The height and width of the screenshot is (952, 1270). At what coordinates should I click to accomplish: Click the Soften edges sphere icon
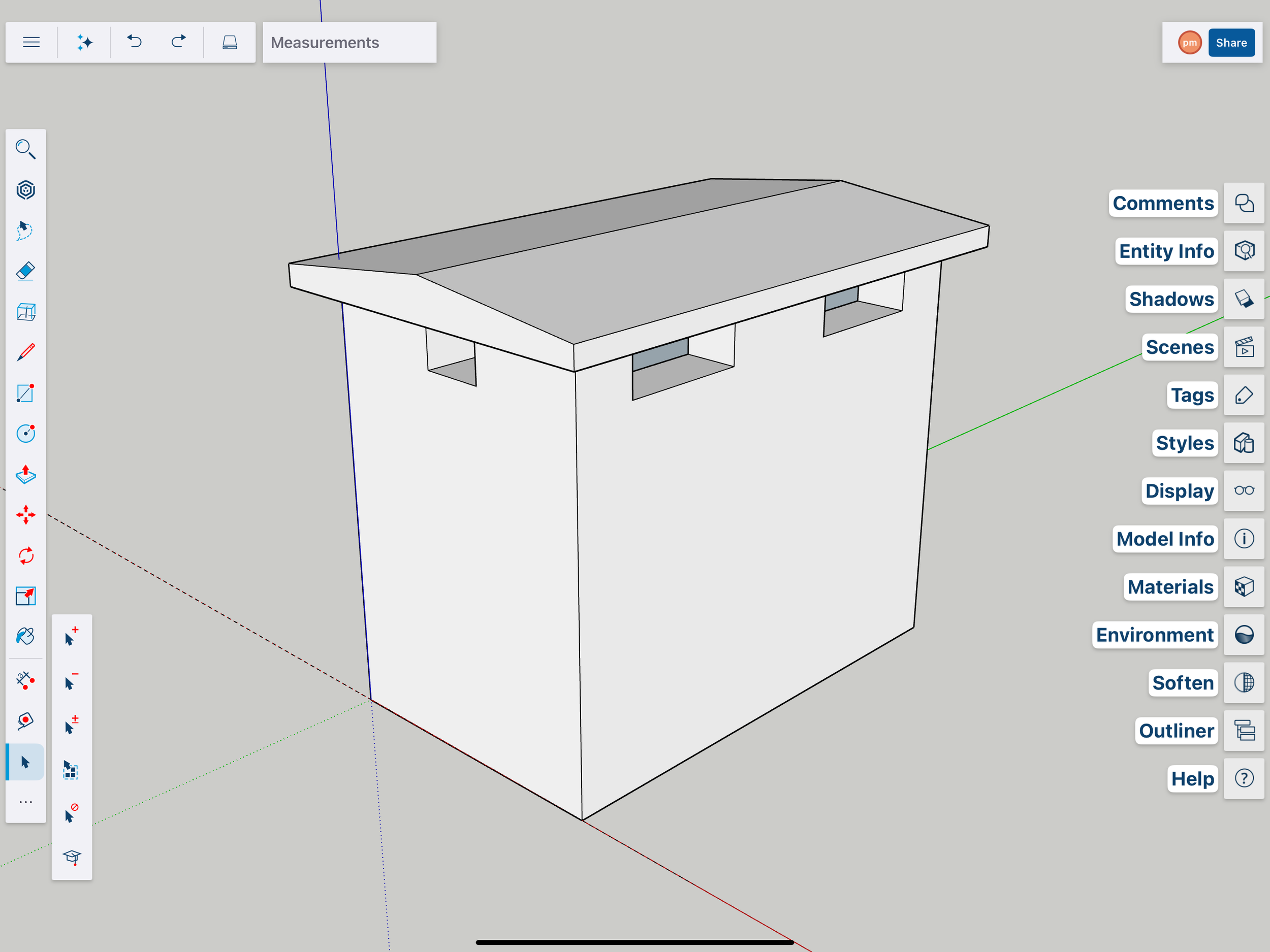tap(1244, 683)
